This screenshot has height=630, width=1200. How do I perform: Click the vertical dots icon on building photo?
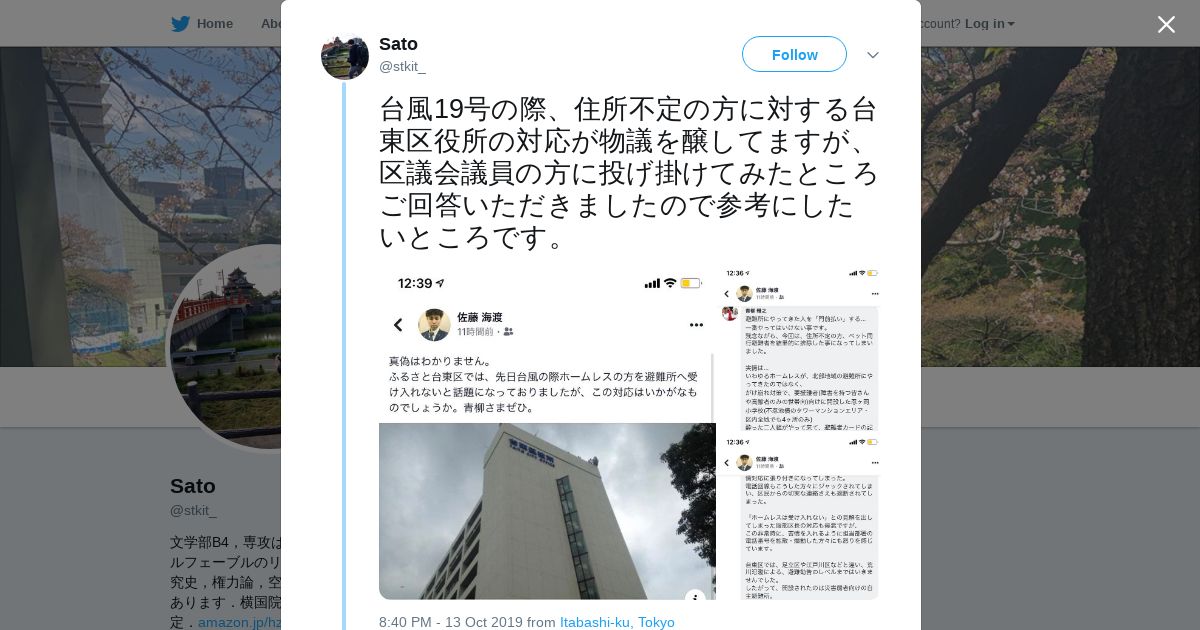(695, 598)
